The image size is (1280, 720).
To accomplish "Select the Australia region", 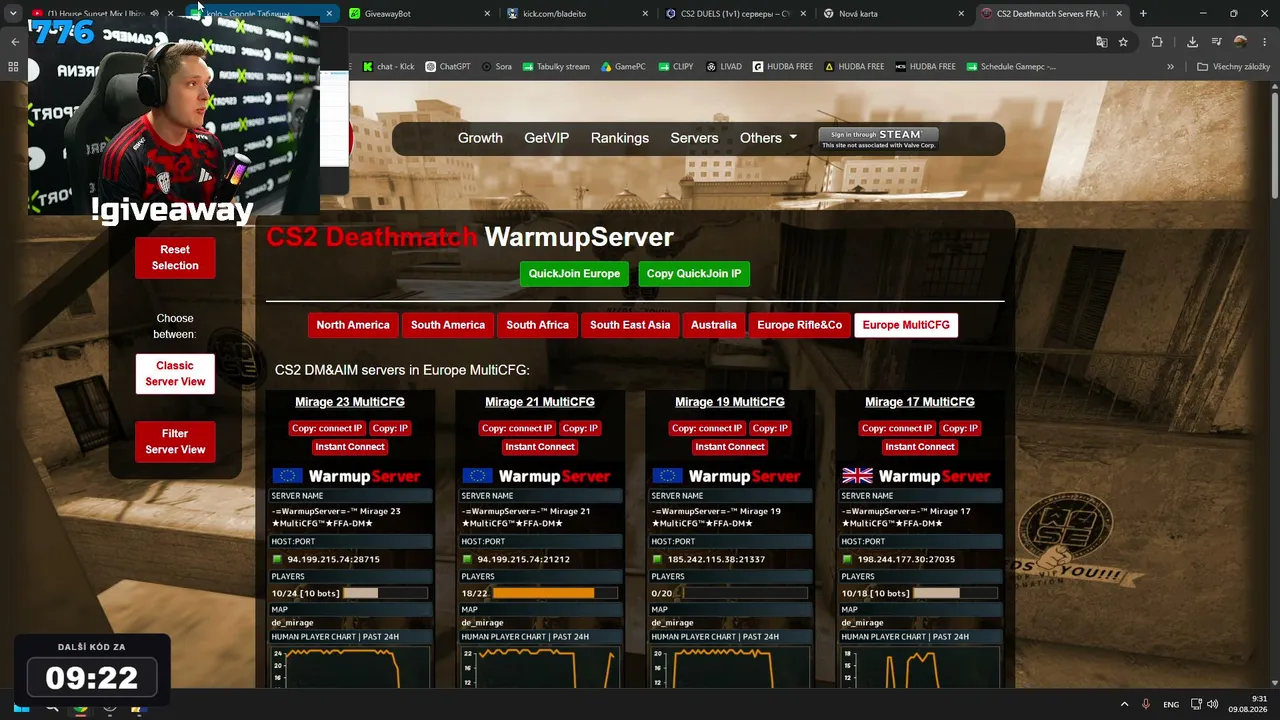I will pyautogui.click(x=713, y=325).
